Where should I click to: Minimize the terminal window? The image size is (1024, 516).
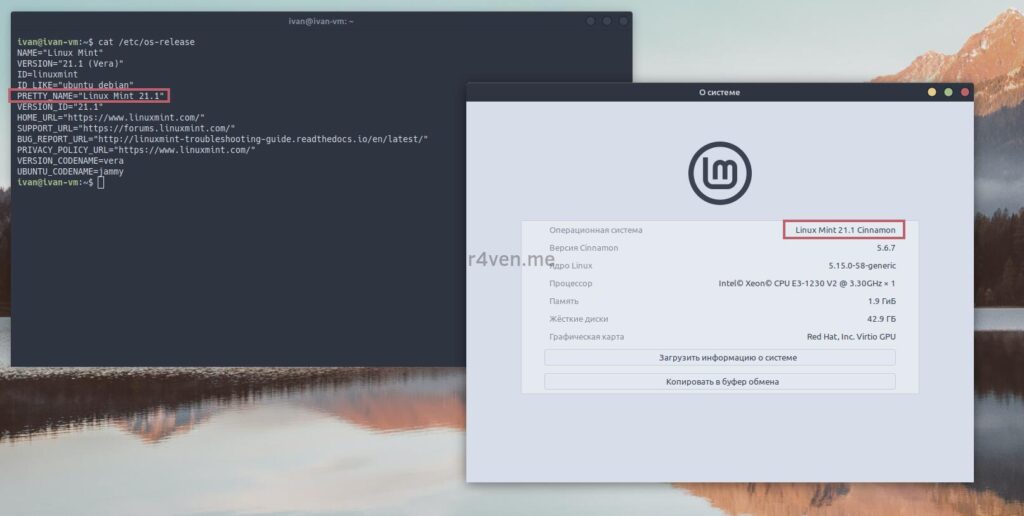pos(591,21)
